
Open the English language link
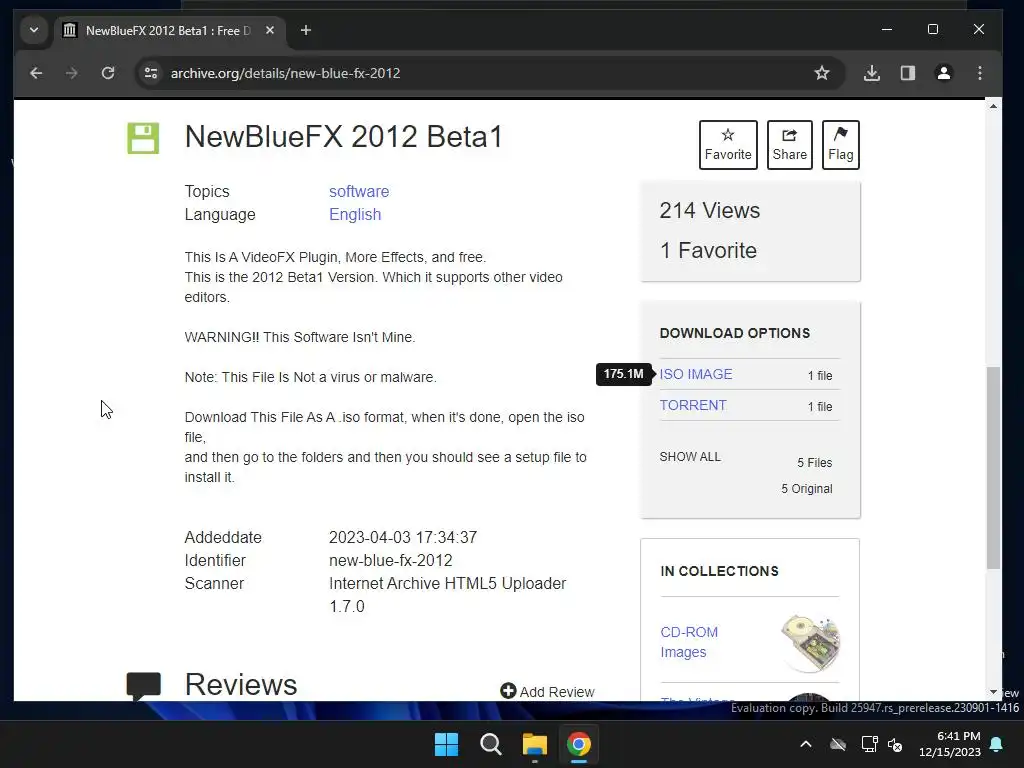(355, 214)
